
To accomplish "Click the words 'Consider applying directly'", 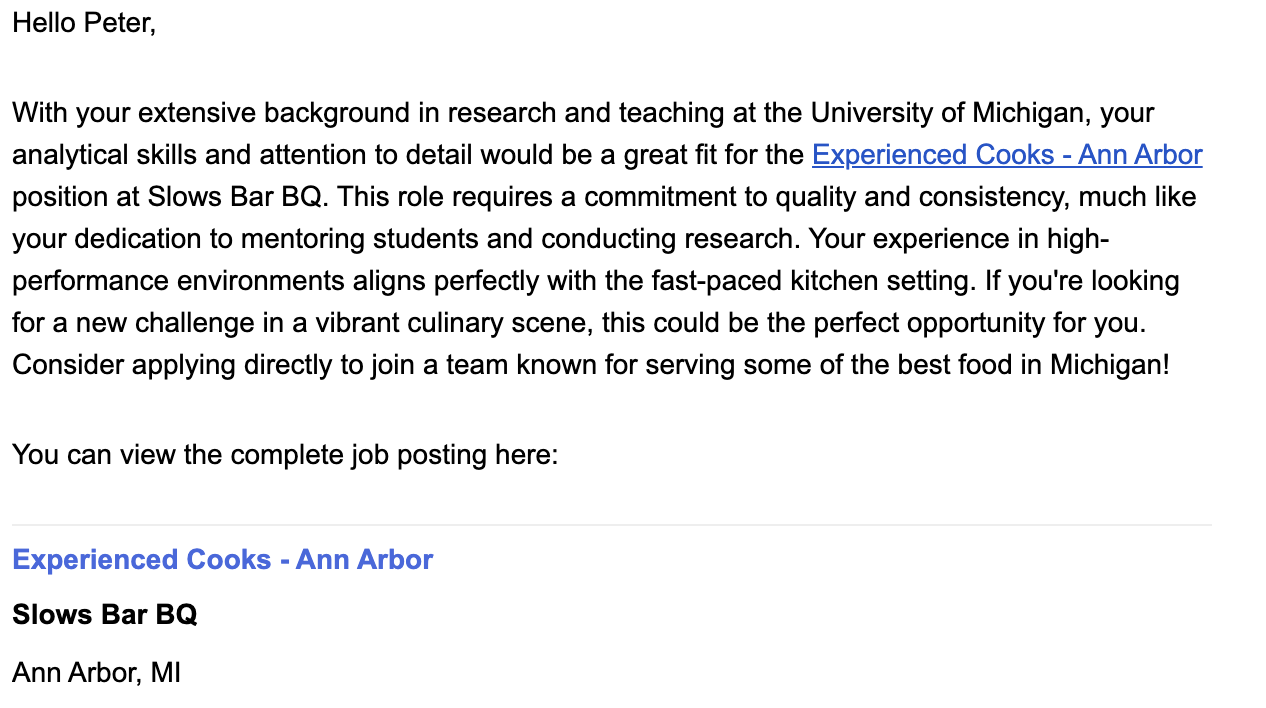I will [x=172, y=365].
